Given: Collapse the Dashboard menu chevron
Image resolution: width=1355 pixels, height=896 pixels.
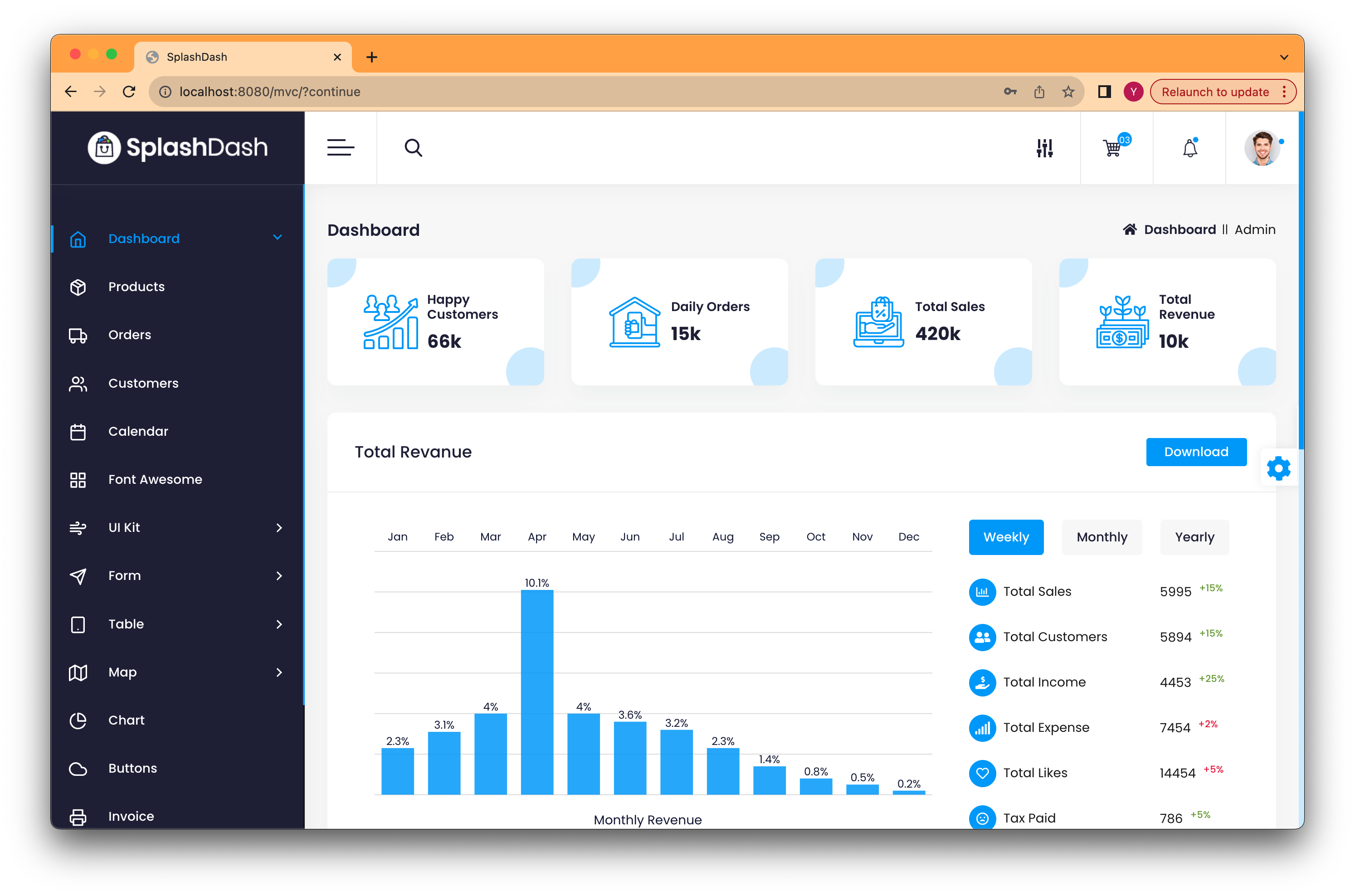Looking at the screenshot, I should [x=278, y=238].
